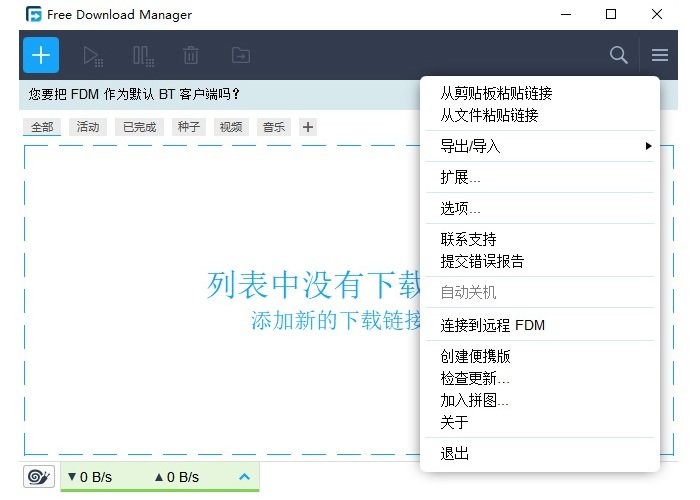Open the 选项... menu entry

pos(540,208)
